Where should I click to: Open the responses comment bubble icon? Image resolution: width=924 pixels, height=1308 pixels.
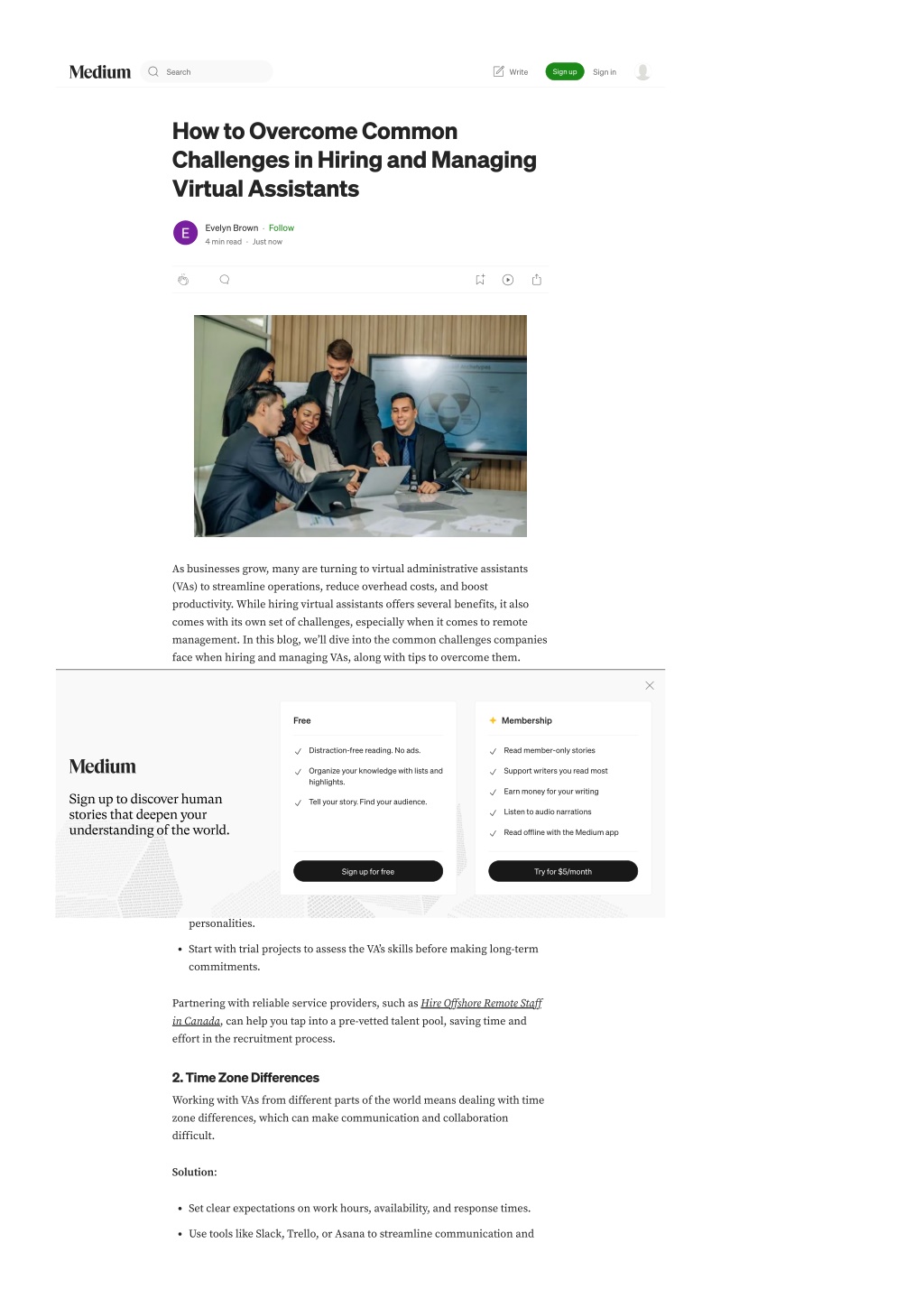[x=225, y=280]
